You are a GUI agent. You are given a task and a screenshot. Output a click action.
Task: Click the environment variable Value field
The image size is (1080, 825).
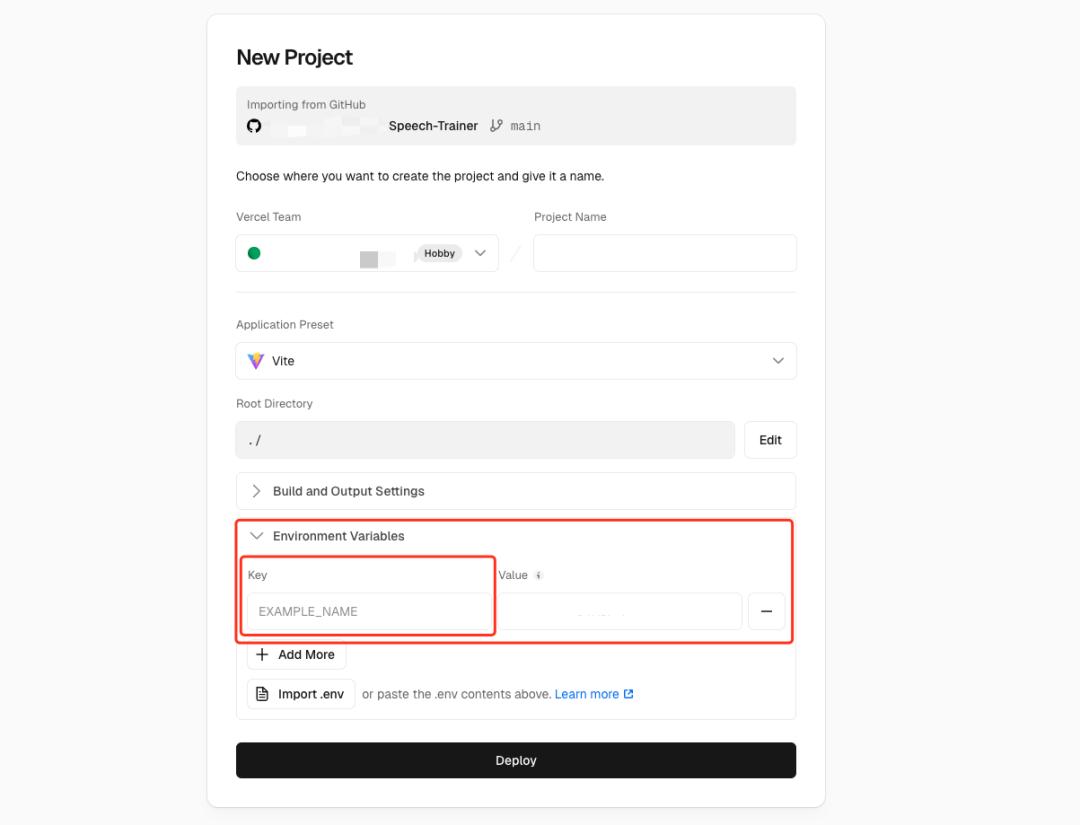click(x=620, y=611)
